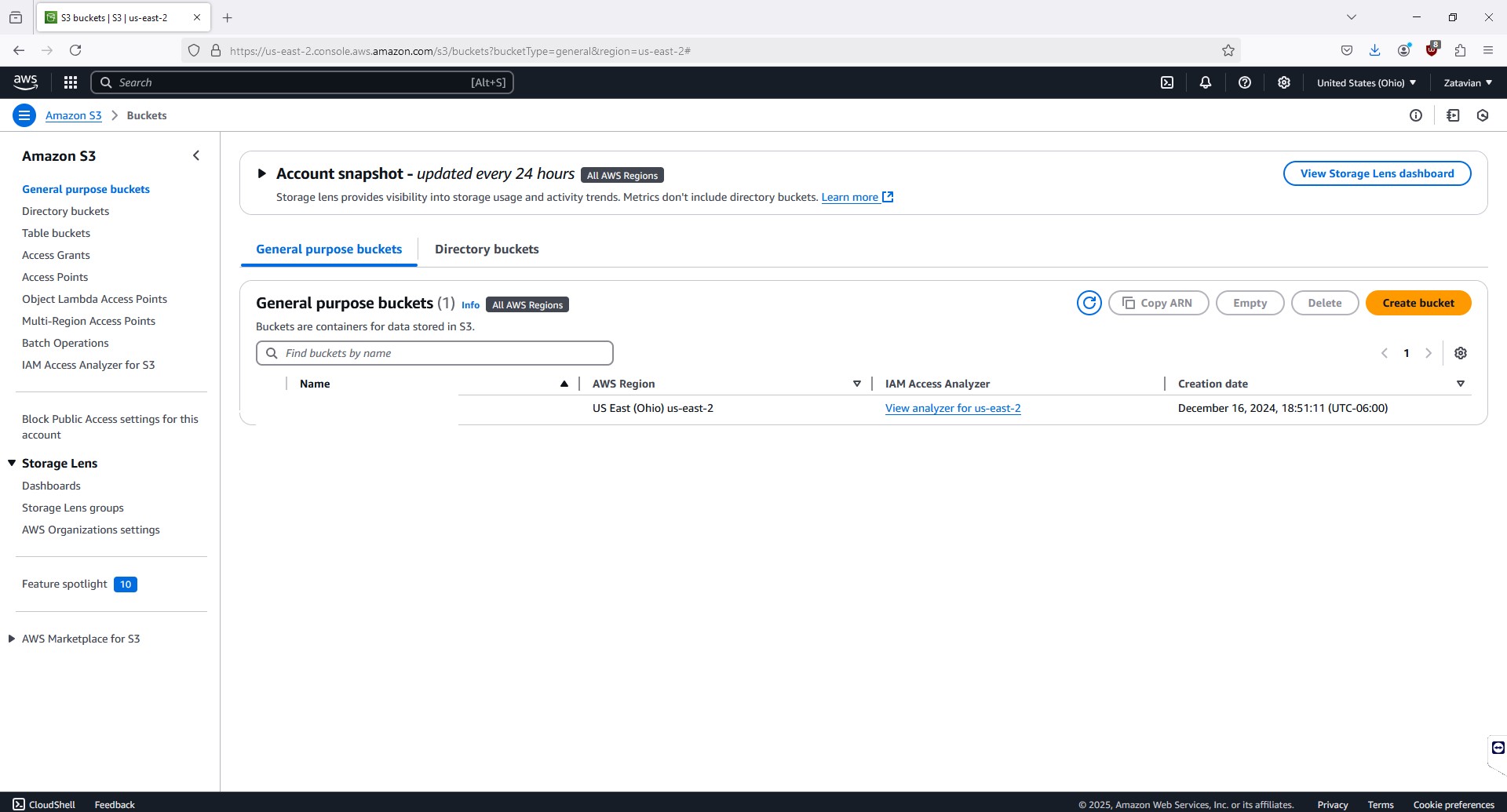This screenshot has width=1507, height=812.
Task: Go to previous page of buckets
Action: click(1385, 353)
